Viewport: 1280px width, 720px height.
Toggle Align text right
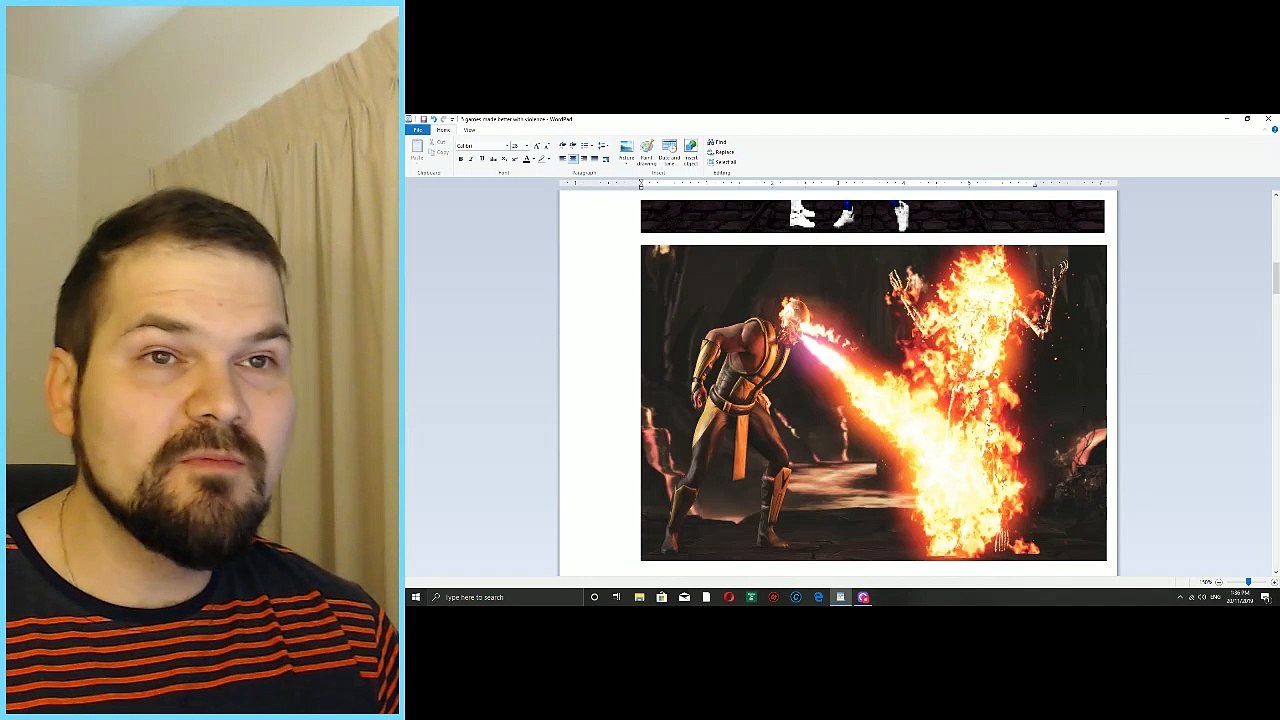(584, 159)
